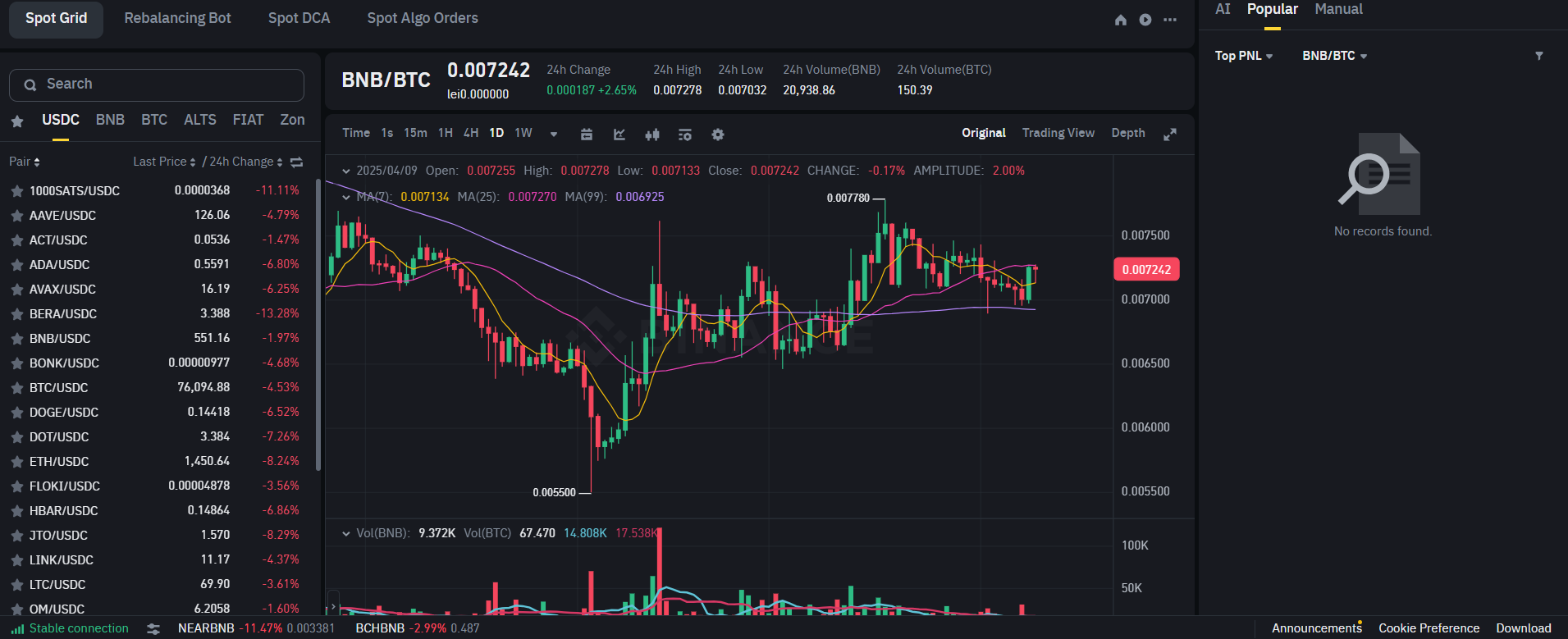The width and height of the screenshot is (1568, 639).
Task: Click the connection settings sliders icon in status bar
Action: pyautogui.click(x=153, y=629)
